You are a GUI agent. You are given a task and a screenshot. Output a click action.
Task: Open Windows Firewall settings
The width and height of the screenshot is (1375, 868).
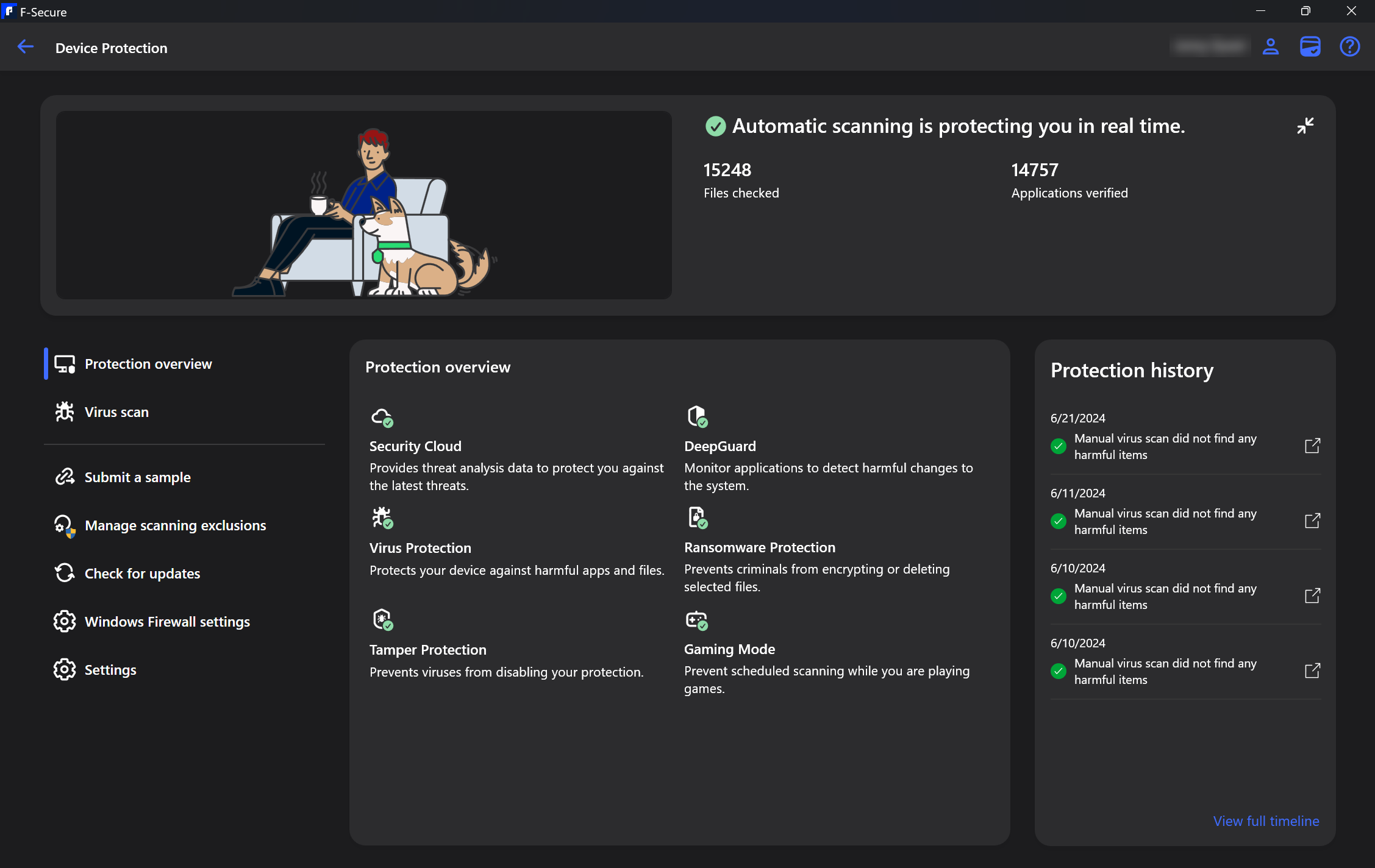[x=167, y=622]
